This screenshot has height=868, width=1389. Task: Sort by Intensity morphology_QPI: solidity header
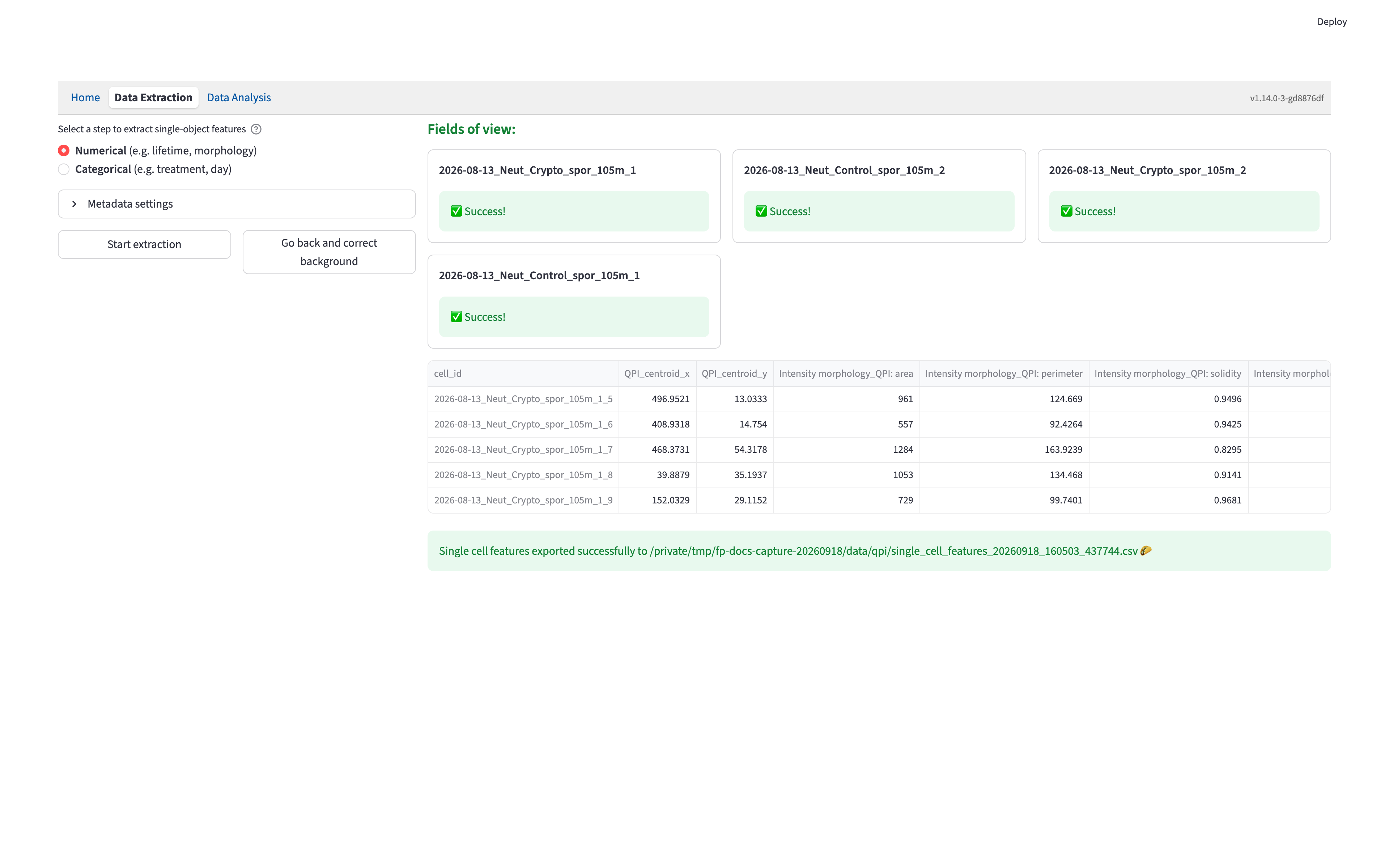point(1169,374)
